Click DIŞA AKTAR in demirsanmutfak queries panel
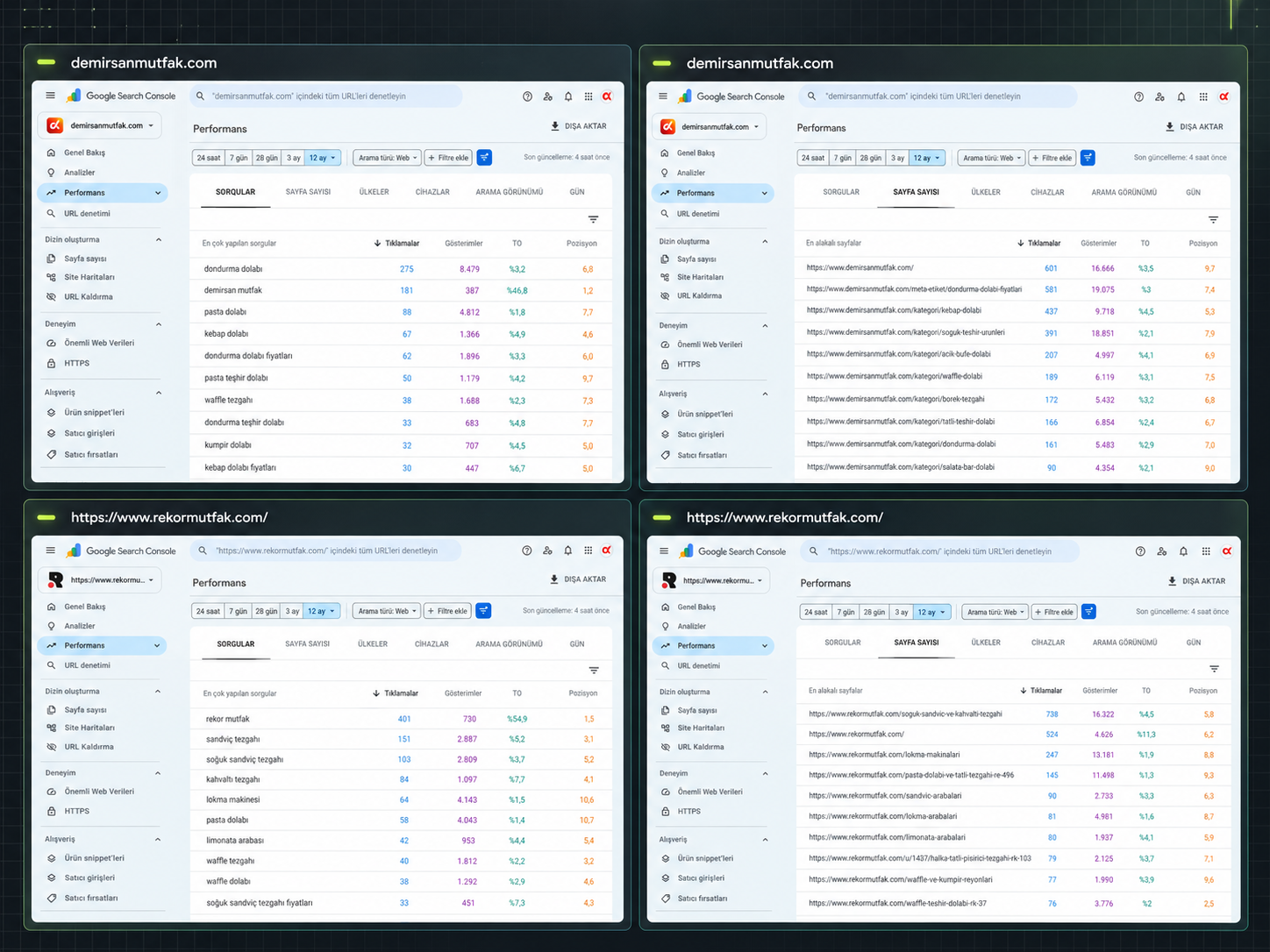 [578, 126]
